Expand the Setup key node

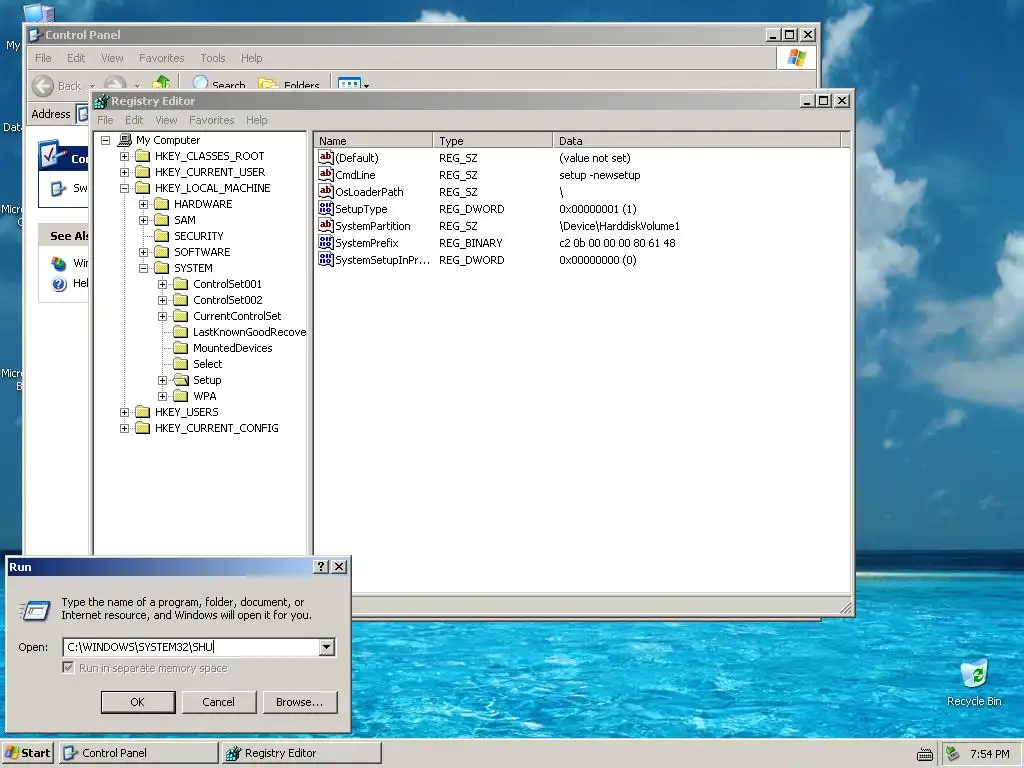[163, 380]
